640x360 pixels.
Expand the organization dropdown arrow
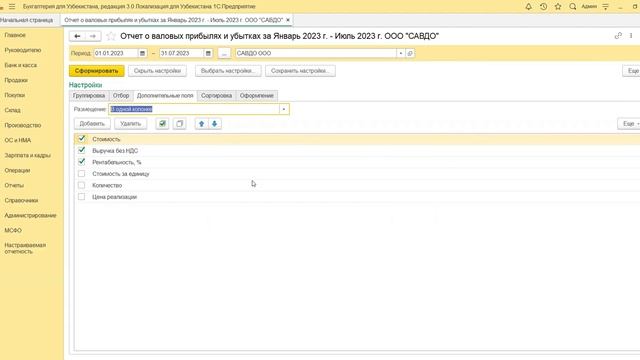(x=401, y=53)
